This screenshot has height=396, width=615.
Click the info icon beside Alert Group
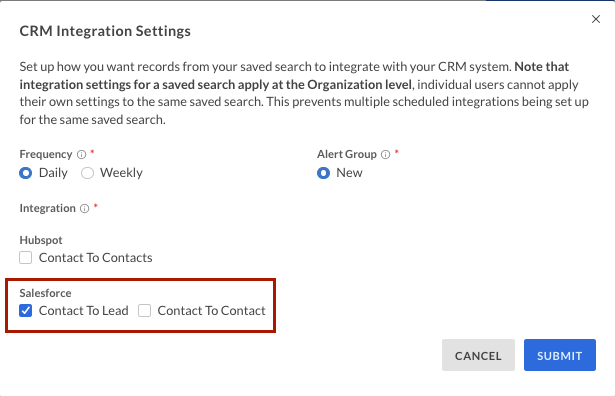coord(386,154)
